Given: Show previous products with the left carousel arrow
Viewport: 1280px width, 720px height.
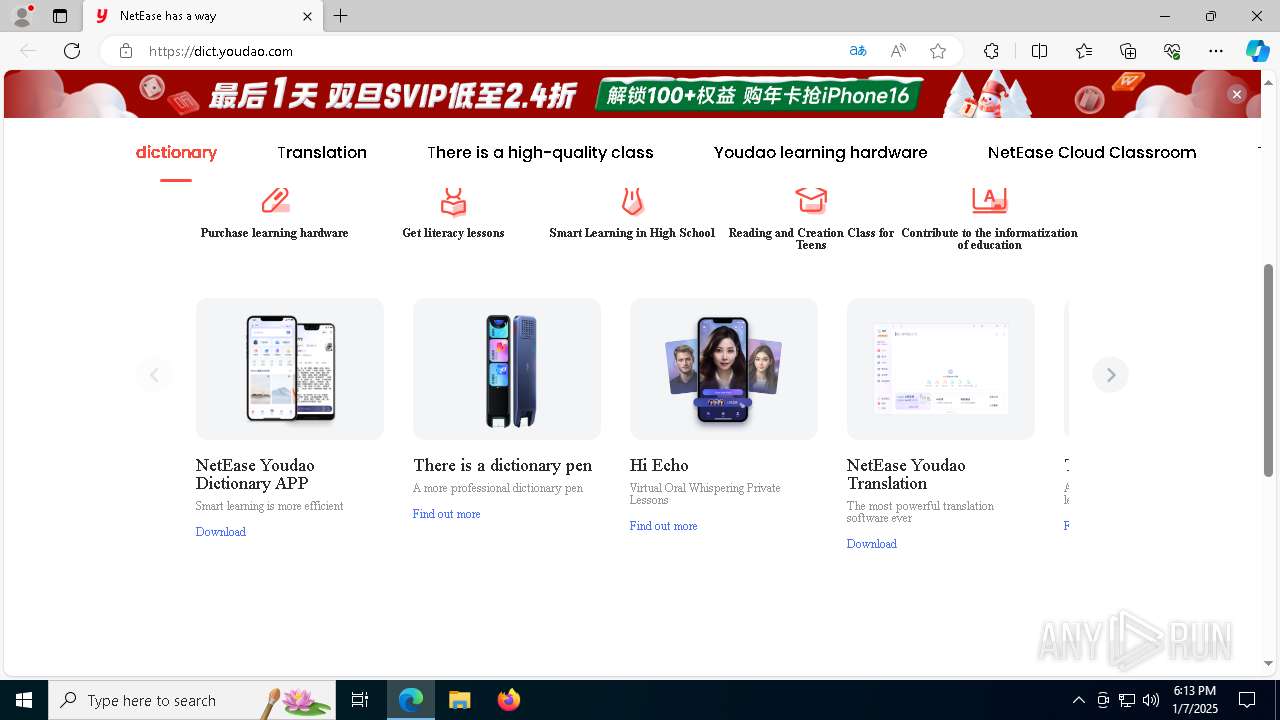Looking at the screenshot, I should (154, 375).
